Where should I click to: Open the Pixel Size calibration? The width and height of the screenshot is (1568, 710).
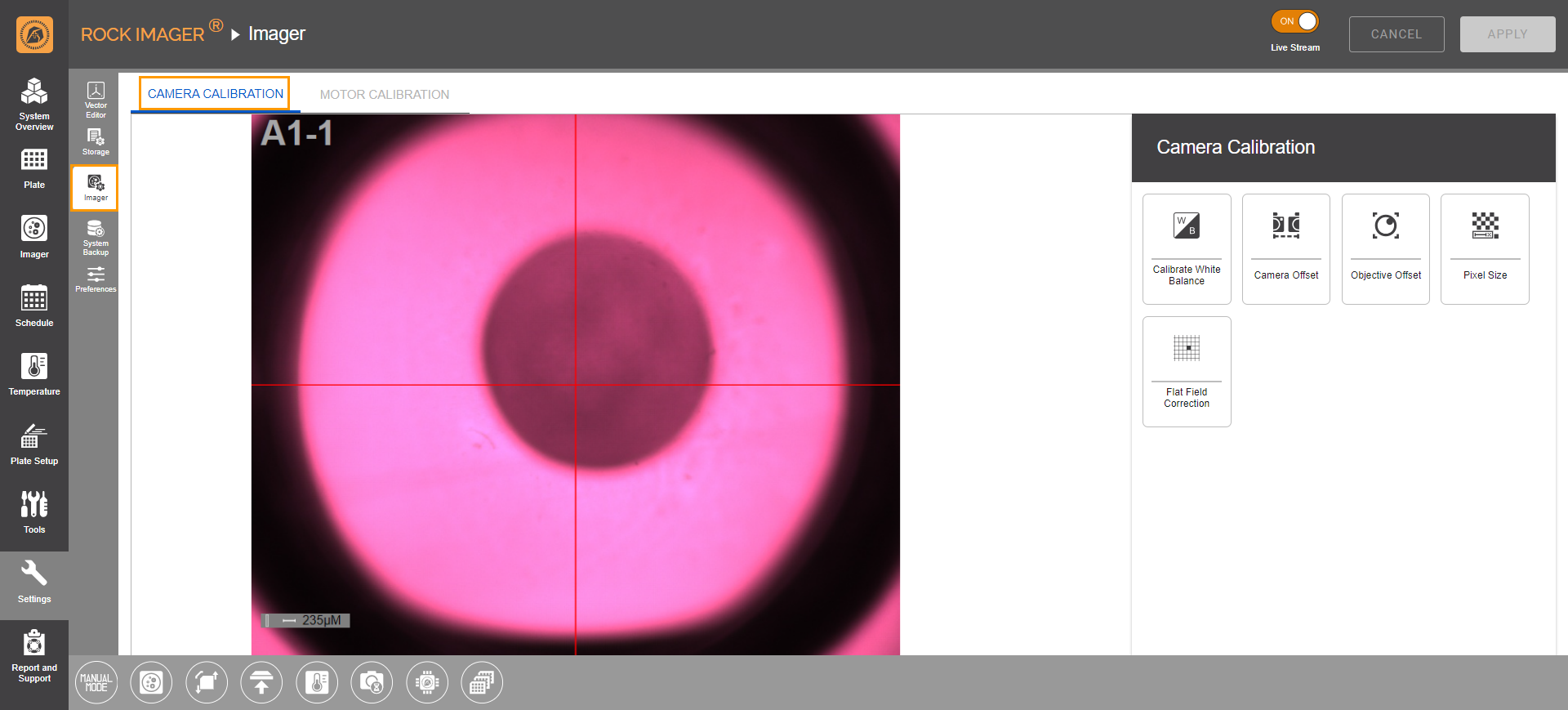click(1484, 248)
